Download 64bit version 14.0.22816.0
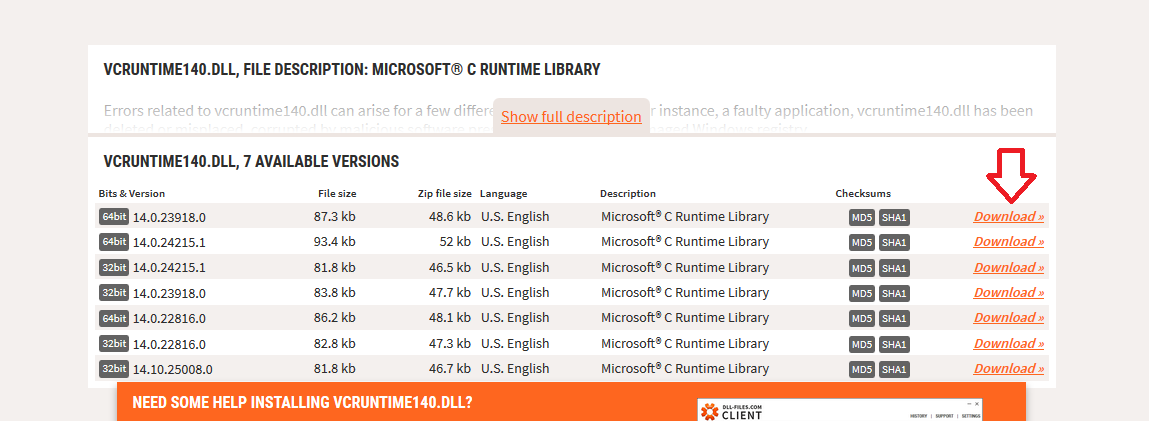This screenshot has width=1149, height=421. (1008, 317)
